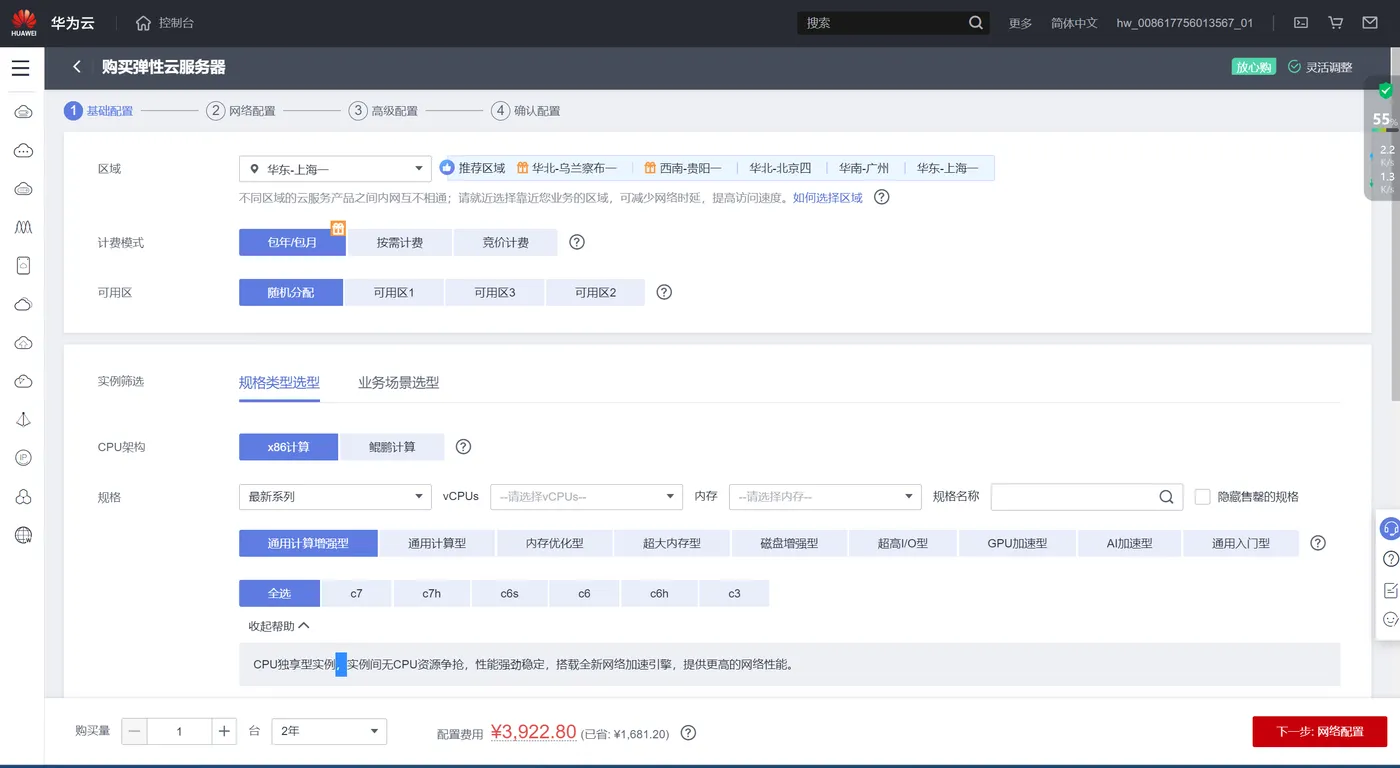Click the globe icon in left sidebar
1400x768 pixels.
[x=24, y=535]
